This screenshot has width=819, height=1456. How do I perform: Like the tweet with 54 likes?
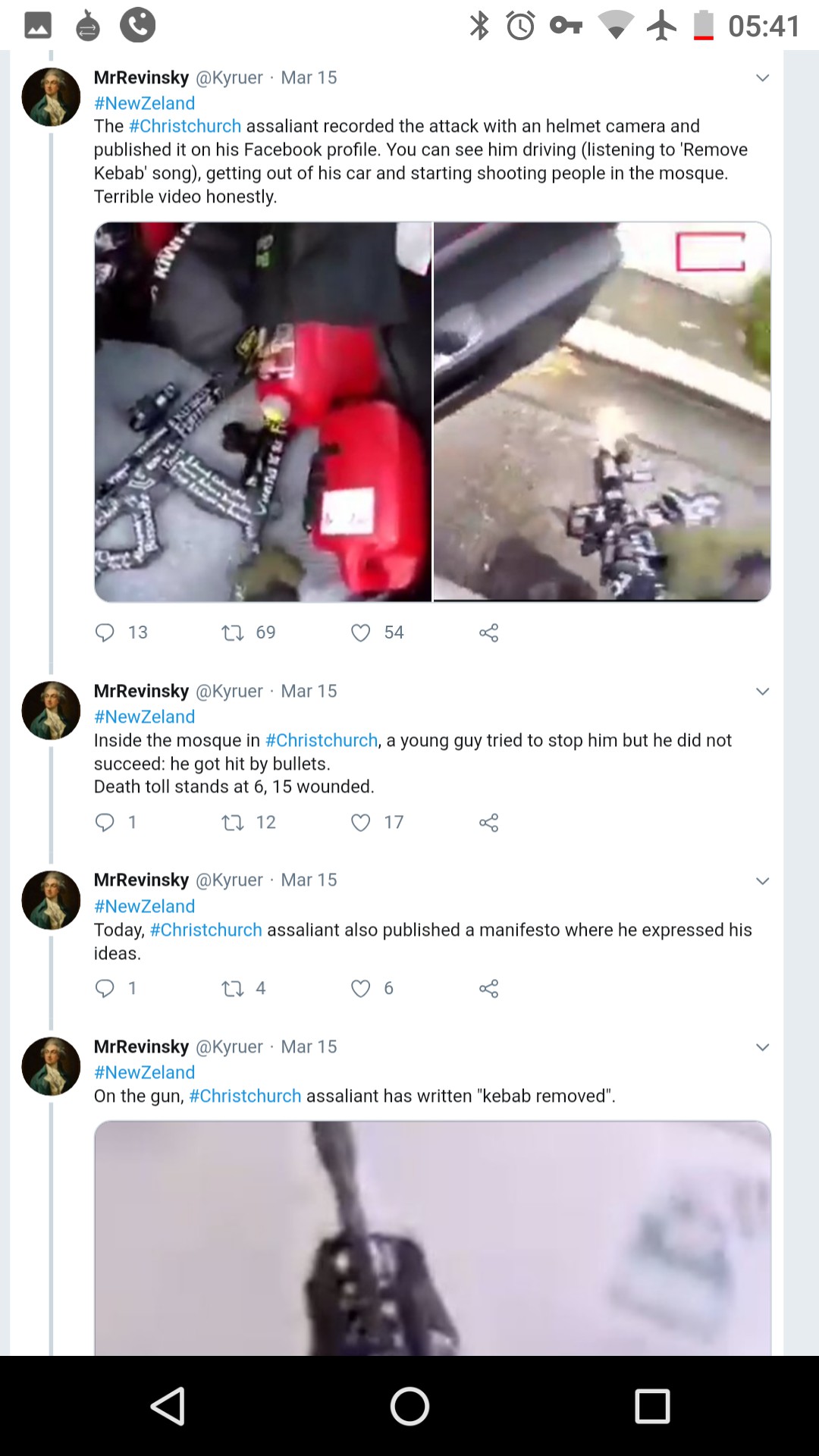click(x=361, y=632)
